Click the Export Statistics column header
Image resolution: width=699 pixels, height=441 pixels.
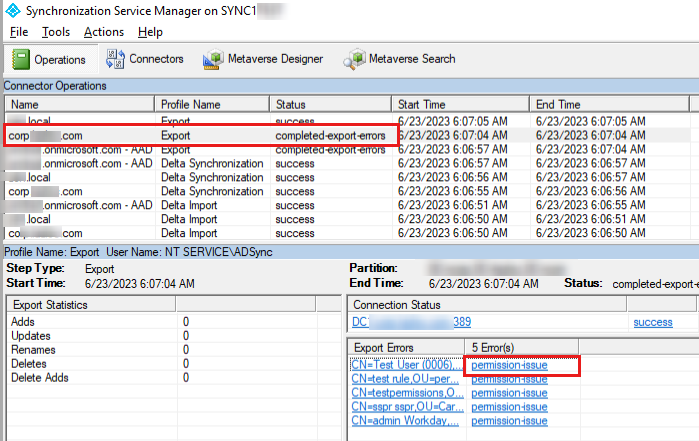[91, 305]
